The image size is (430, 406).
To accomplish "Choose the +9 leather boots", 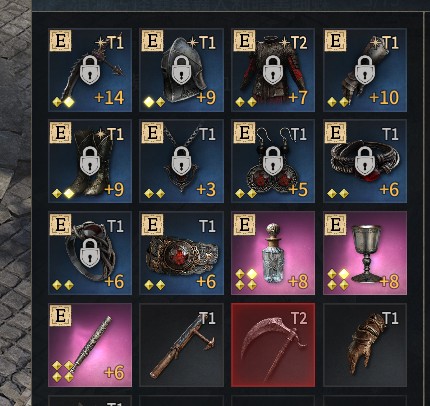I will [x=90, y=161].
